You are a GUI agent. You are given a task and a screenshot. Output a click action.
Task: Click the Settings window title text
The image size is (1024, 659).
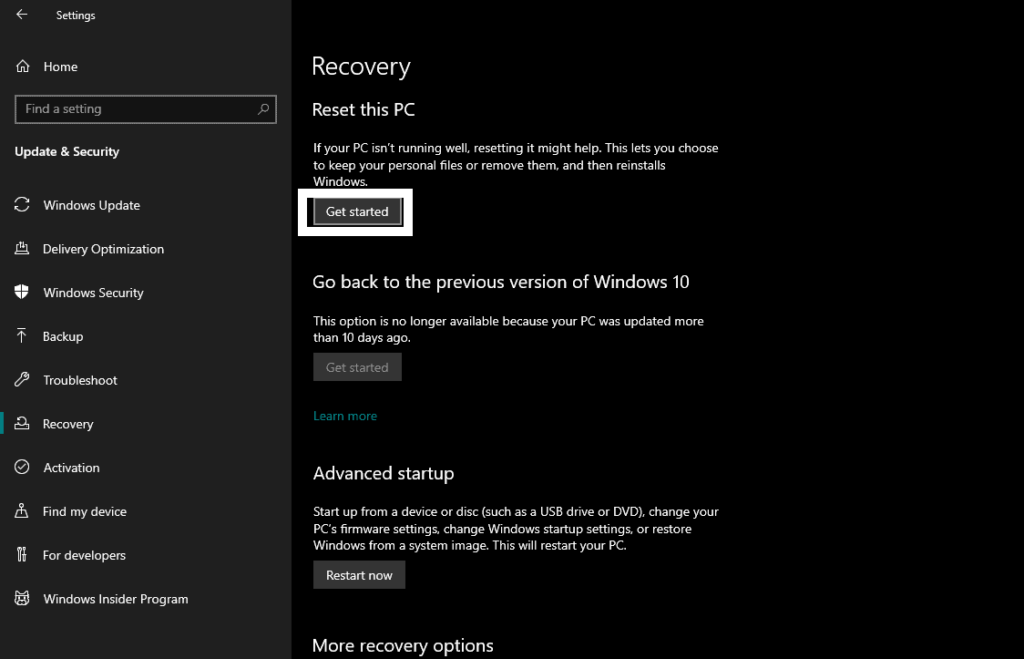pos(76,15)
